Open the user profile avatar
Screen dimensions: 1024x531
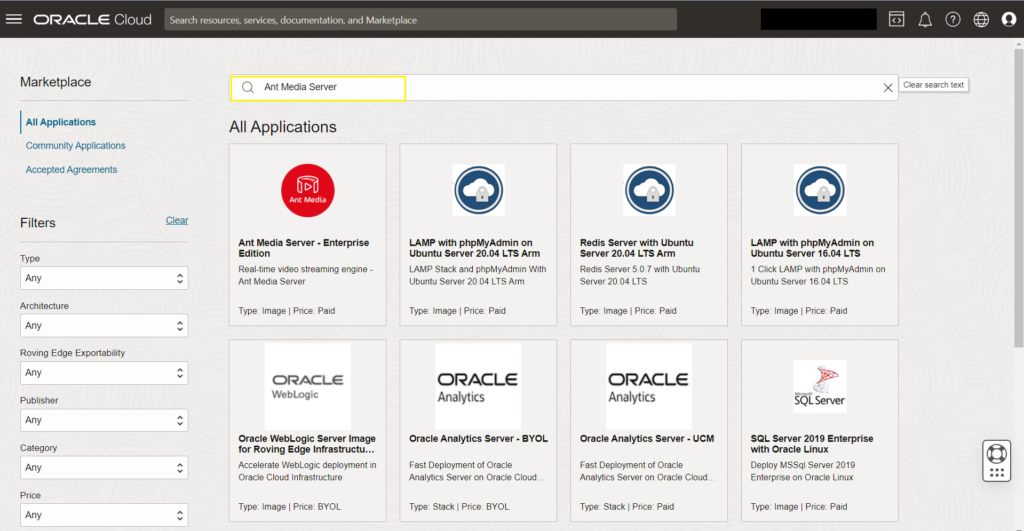[1009, 20]
